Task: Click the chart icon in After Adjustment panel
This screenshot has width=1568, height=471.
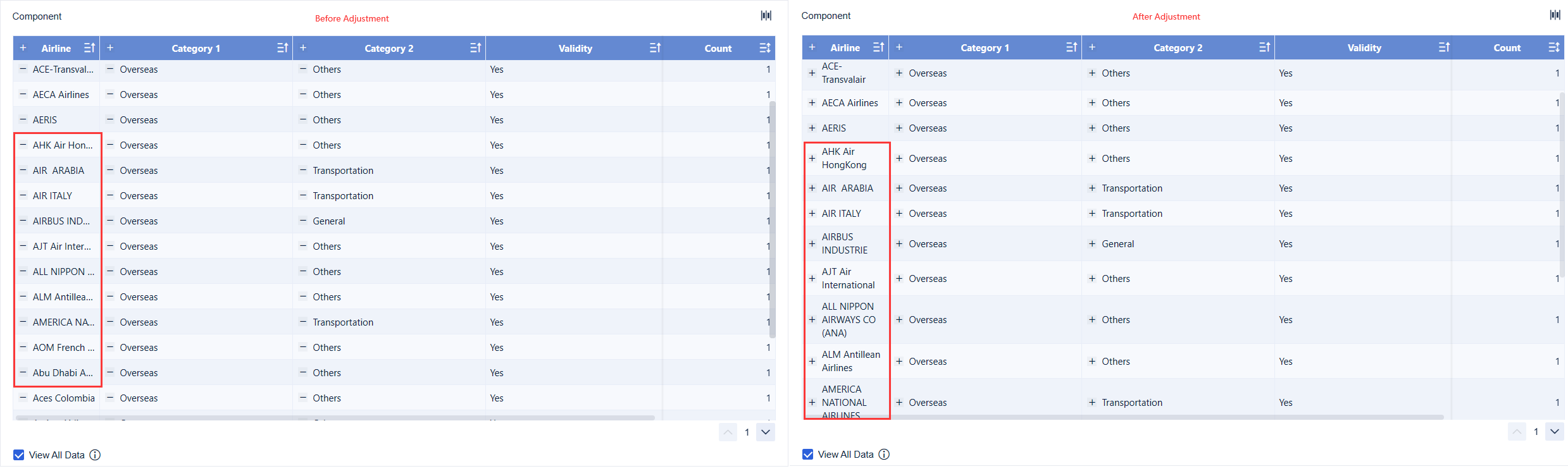Action: (x=1555, y=15)
